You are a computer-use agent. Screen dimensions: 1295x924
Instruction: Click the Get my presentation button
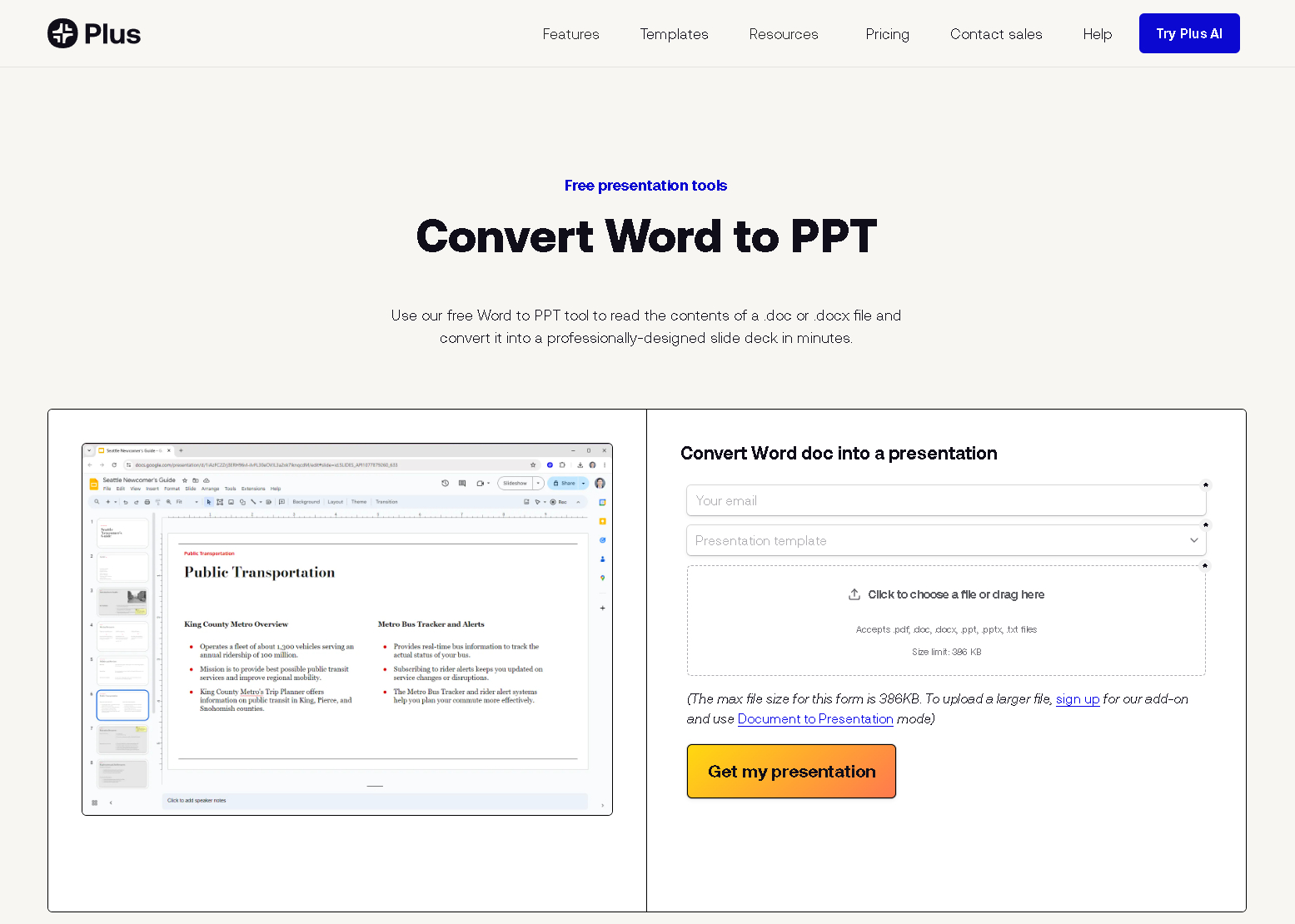790,772
